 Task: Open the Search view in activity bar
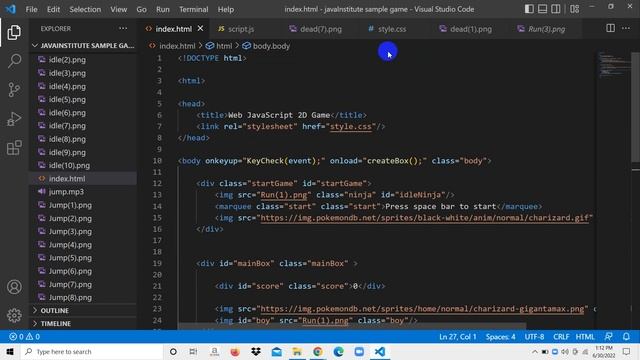(x=14, y=61)
